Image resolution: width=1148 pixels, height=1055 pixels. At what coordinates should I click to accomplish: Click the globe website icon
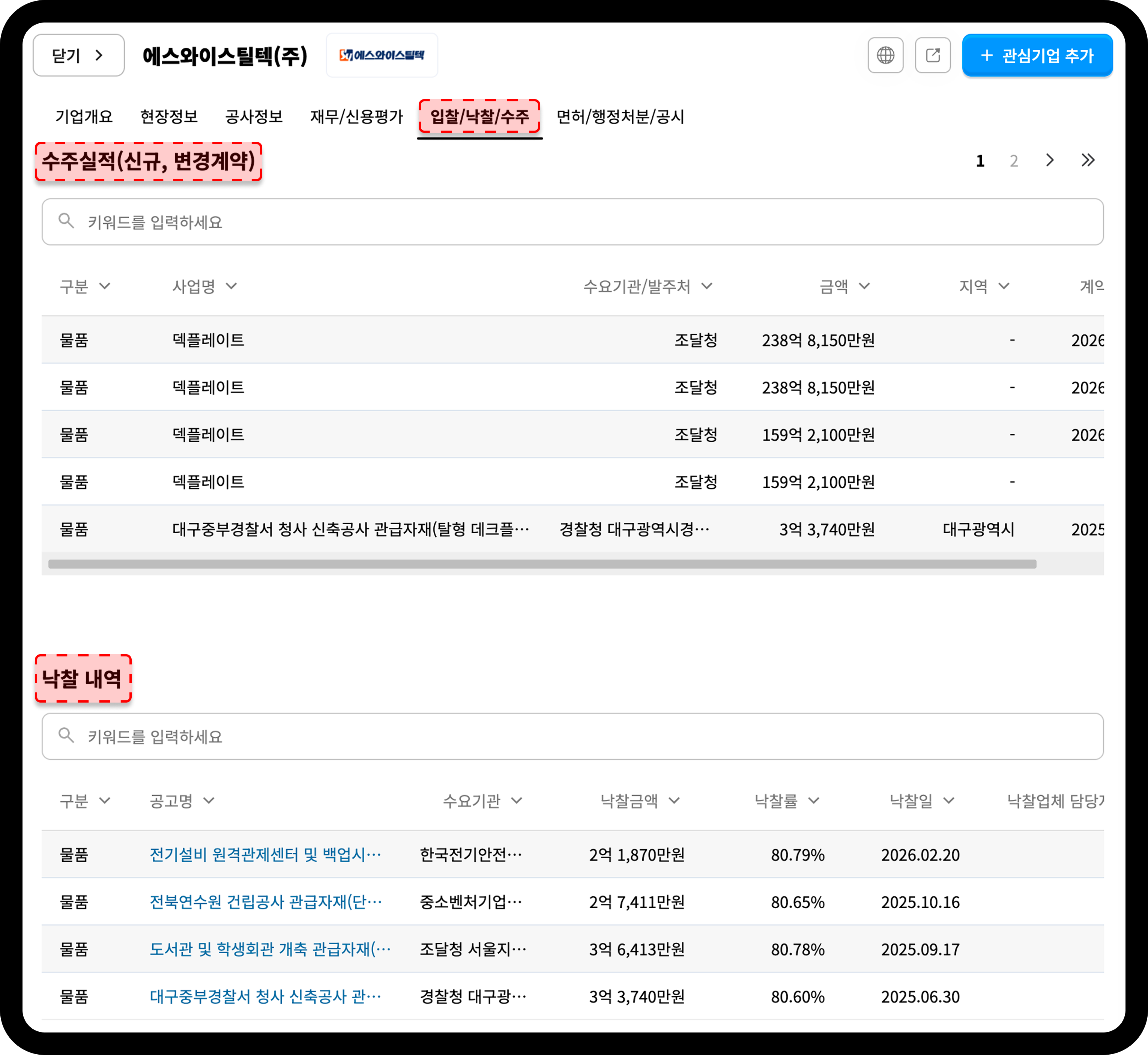click(x=885, y=56)
